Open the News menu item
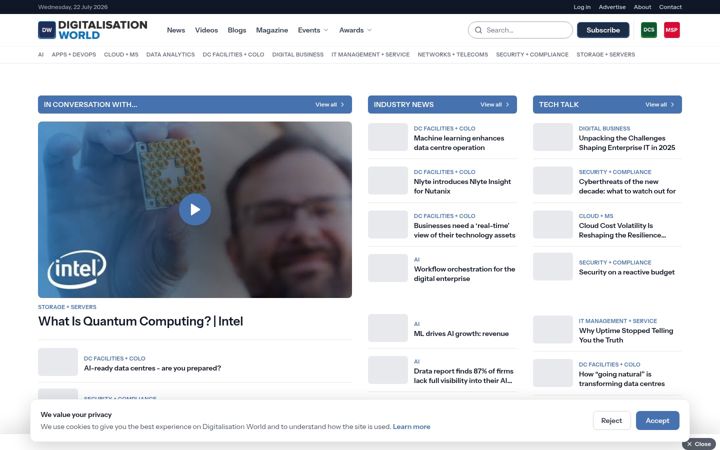The height and width of the screenshot is (450, 720). tap(176, 30)
